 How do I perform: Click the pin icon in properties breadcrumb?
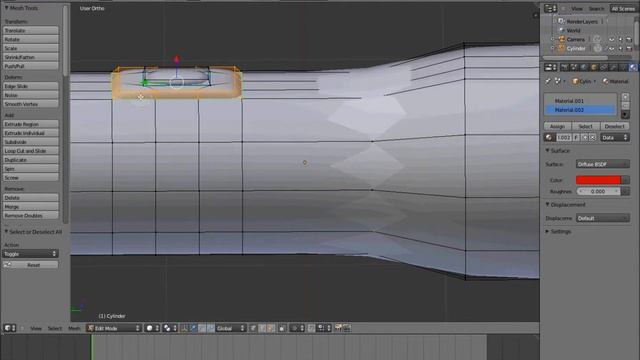(x=547, y=81)
